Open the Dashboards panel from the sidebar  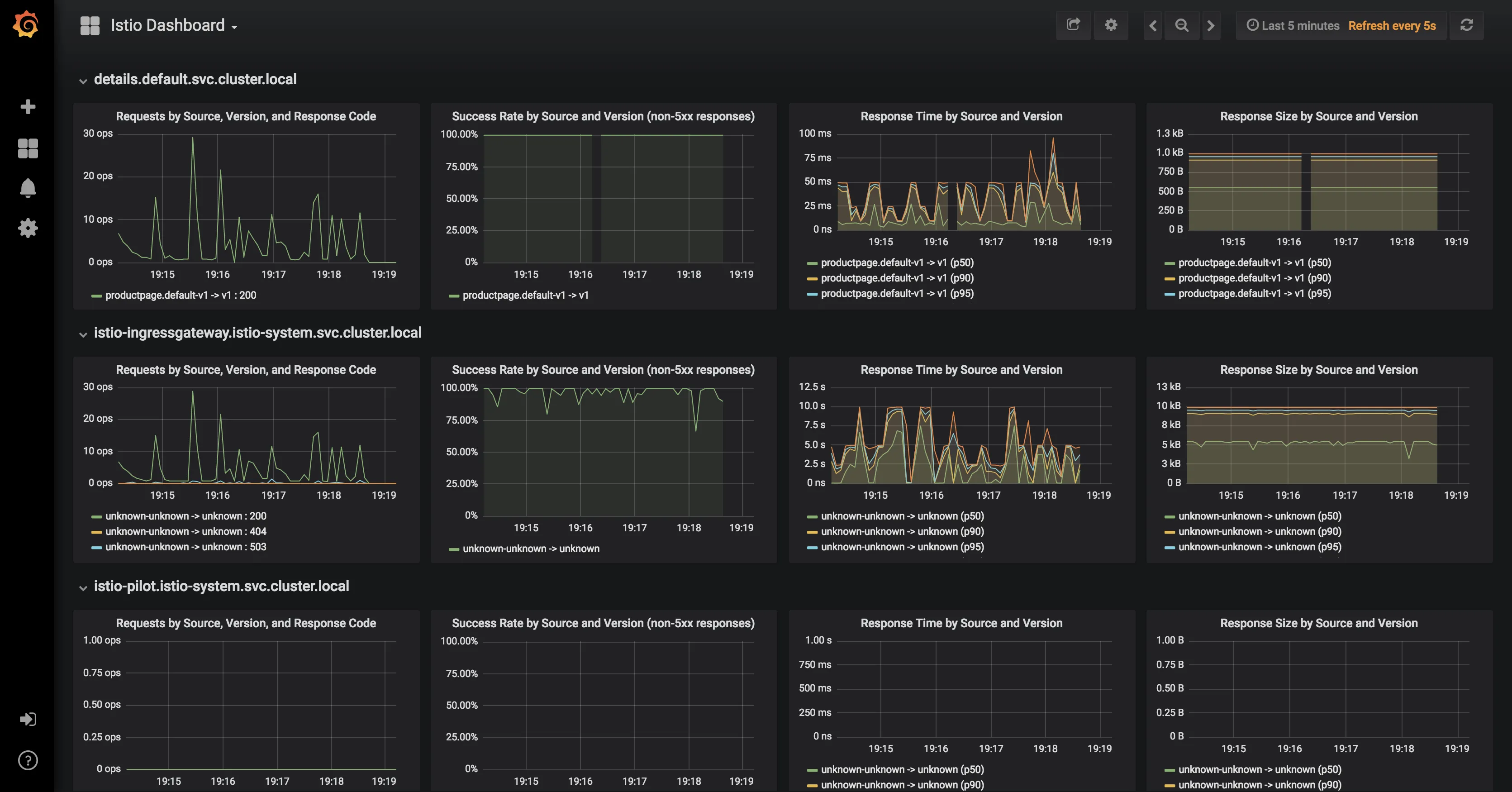tap(28, 148)
